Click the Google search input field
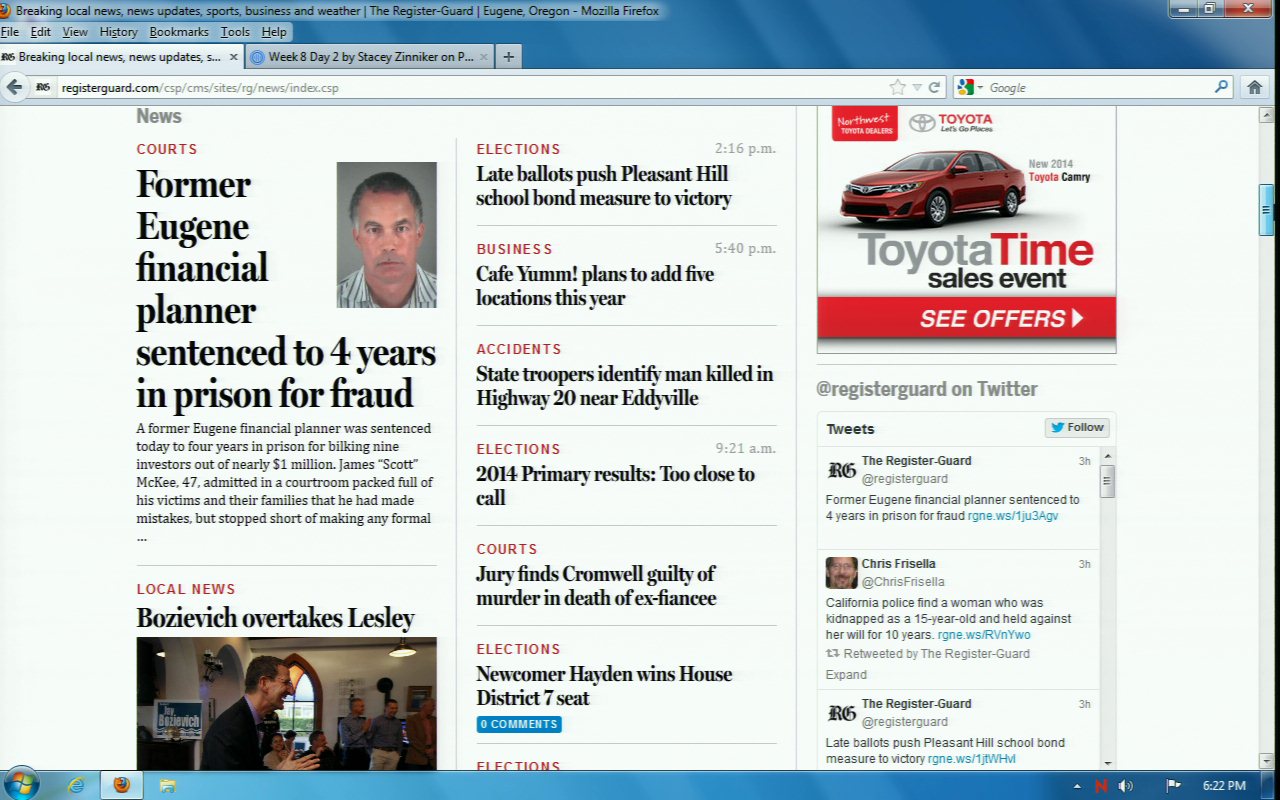Image resolution: width=1280 pixels, height=800 pixels. [1098, 87]
